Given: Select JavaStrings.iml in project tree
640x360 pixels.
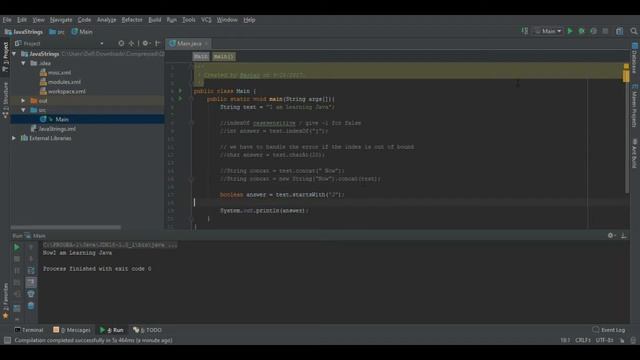Looking at the screenshot, I should pos(53,129).
